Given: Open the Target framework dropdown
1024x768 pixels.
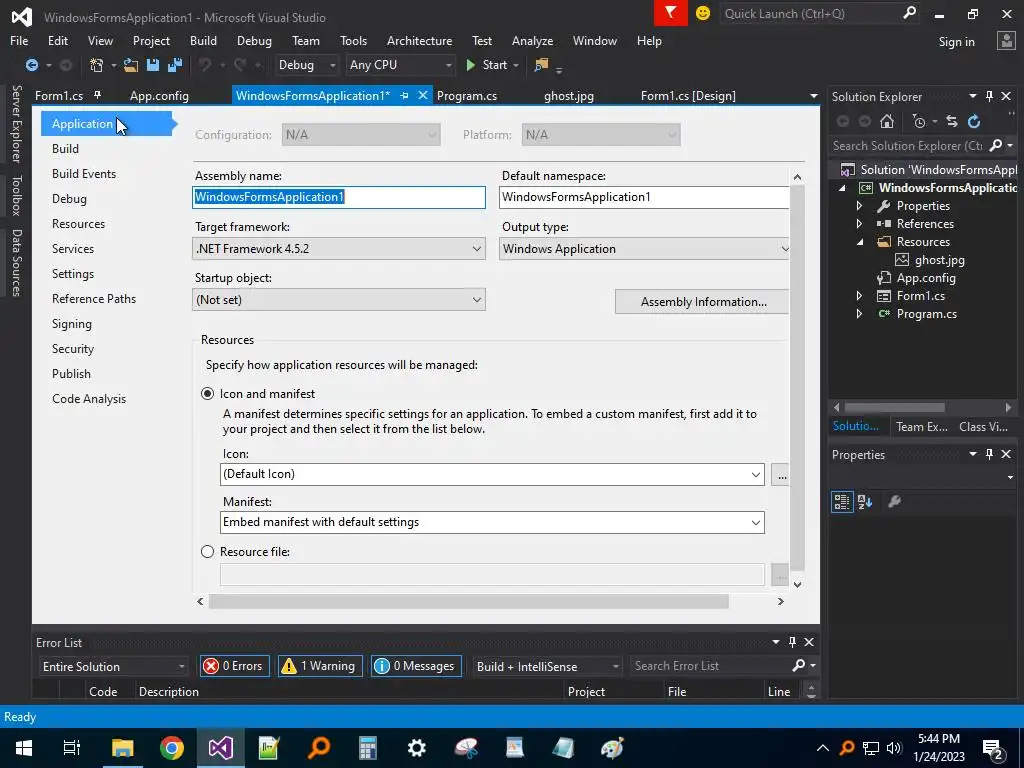Looking at the screenshot, I should click(339, 249).
